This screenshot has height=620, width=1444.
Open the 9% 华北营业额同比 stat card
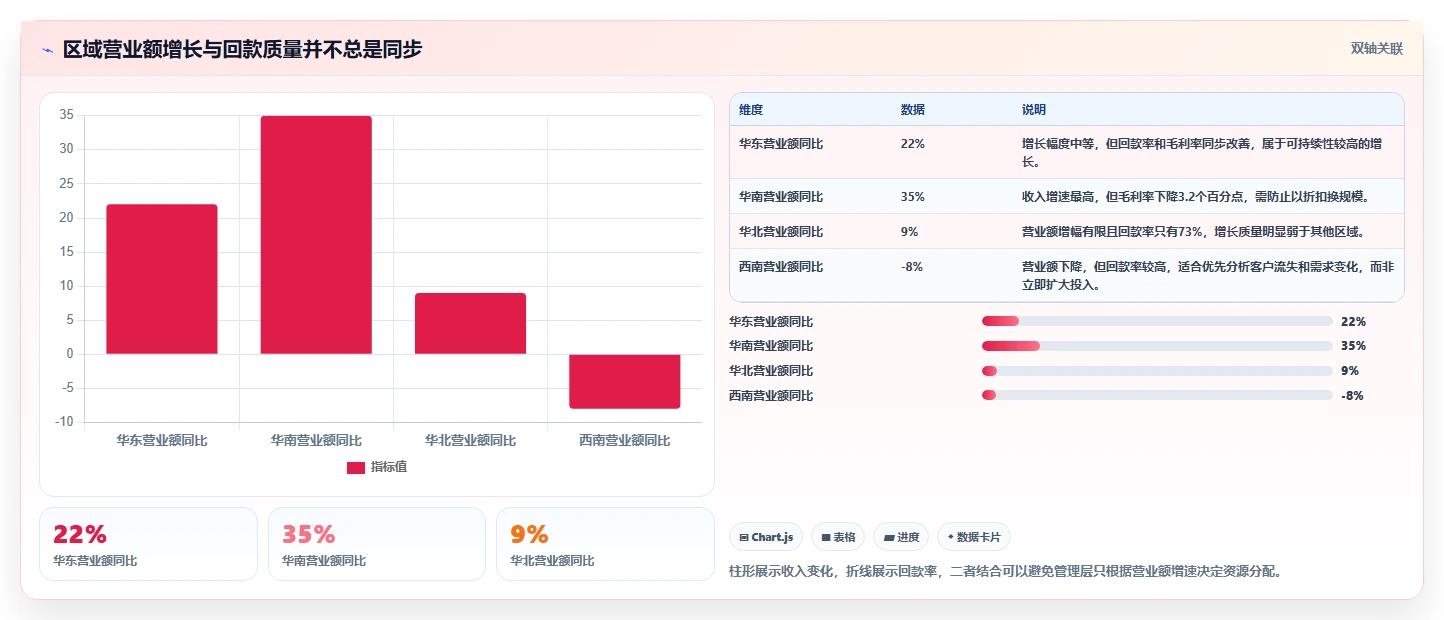(605, 544)
